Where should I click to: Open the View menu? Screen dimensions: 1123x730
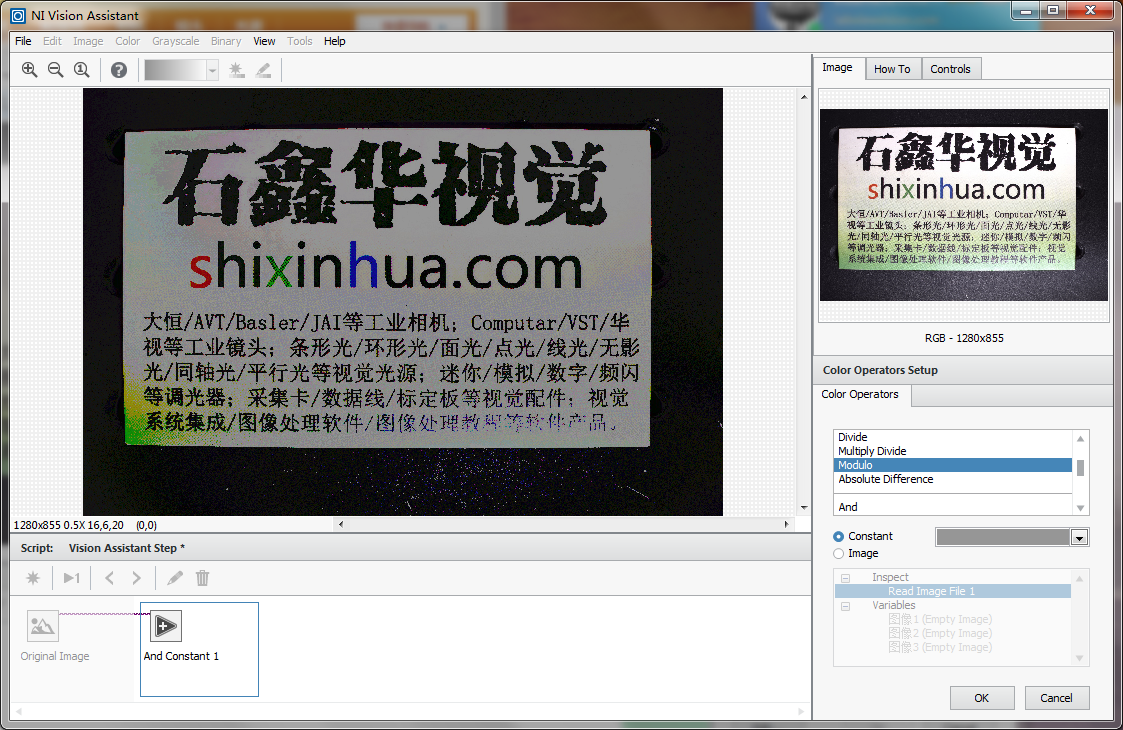[x=264, y=41]
